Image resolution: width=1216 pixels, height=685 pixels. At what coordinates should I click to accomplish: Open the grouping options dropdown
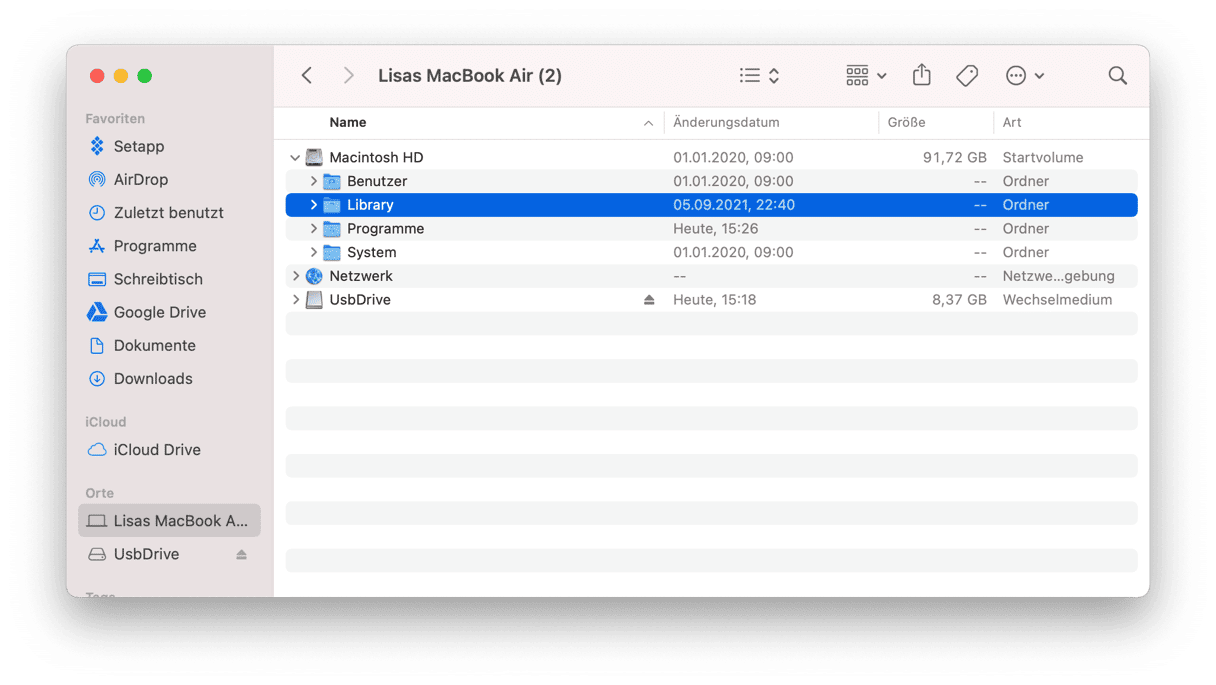866,76
